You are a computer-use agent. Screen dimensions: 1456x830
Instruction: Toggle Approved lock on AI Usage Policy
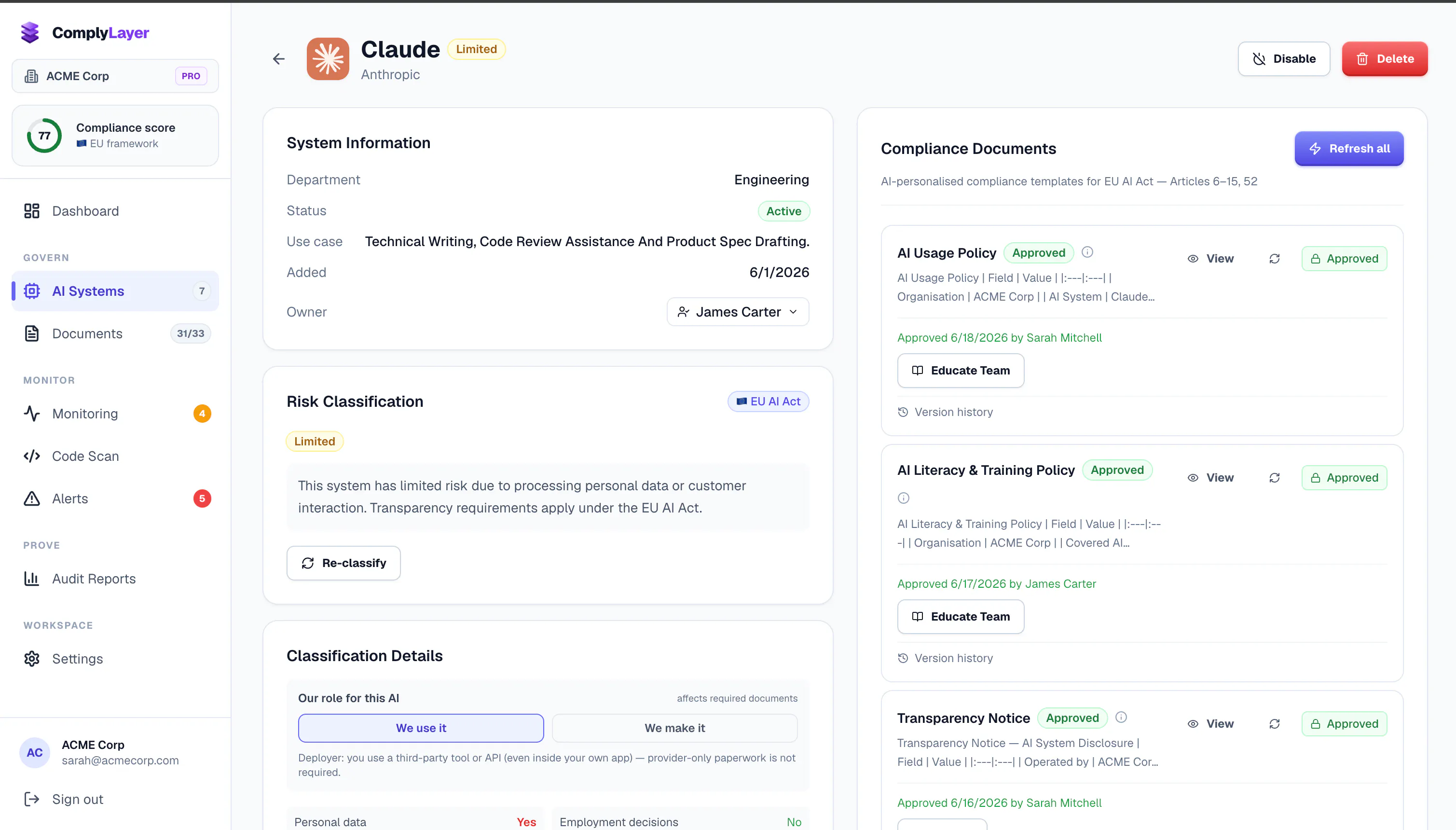pyautogui.click(x=1344, y=259)
